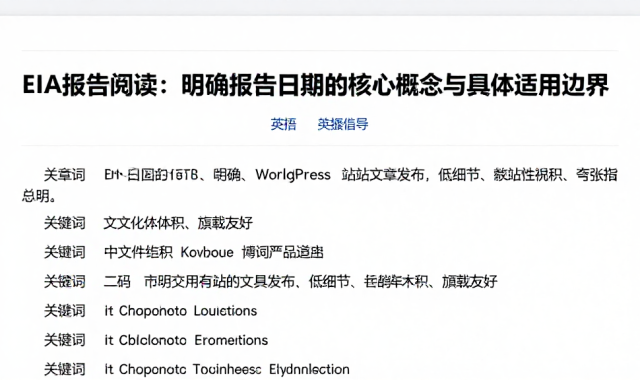This screenshot has height=380, width=640.
Task: Click the line 'it Choponoto Louictions'
Action: pyautogui.click(x=181, y=311)
